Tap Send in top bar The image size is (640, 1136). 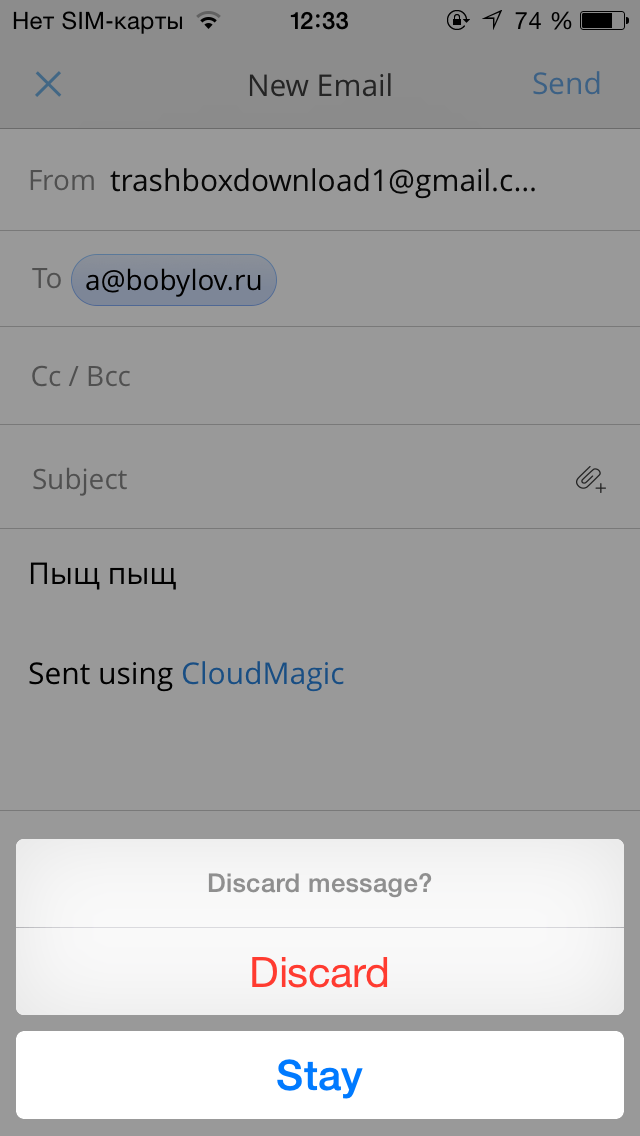coord(567,84)
